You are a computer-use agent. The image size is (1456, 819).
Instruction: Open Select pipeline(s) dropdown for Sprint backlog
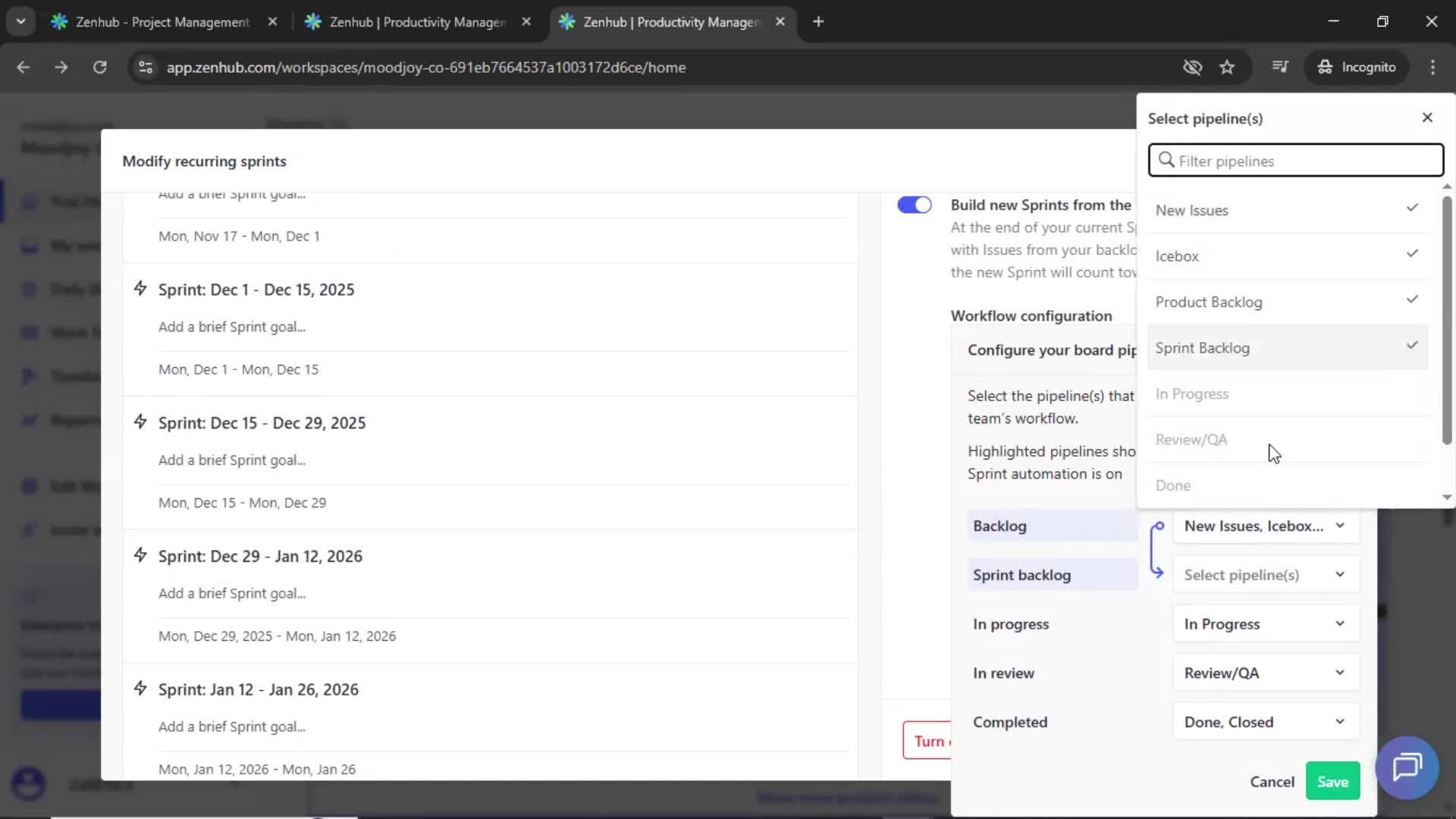tap(1264, 575)
